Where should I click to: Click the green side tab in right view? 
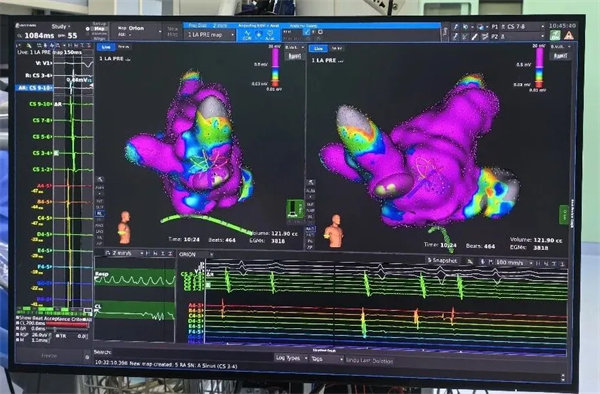point(564,215)
